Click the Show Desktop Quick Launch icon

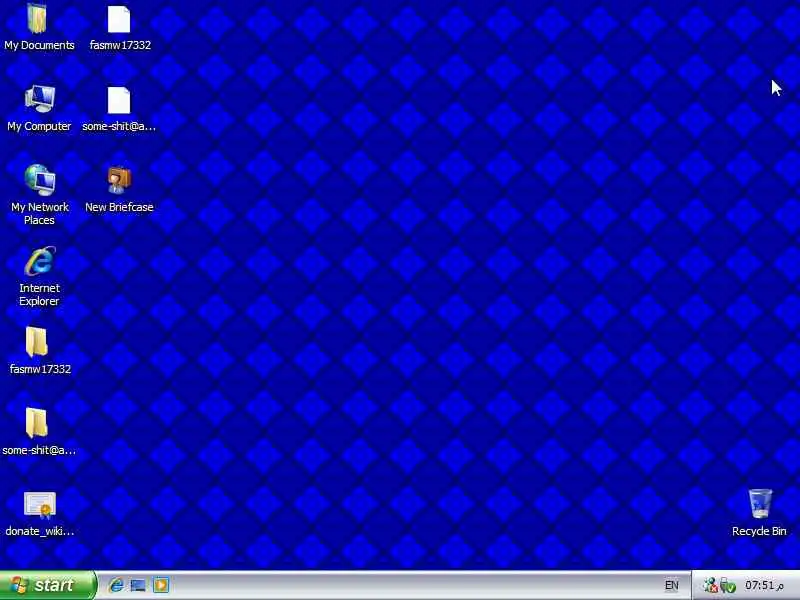[138, 585]
